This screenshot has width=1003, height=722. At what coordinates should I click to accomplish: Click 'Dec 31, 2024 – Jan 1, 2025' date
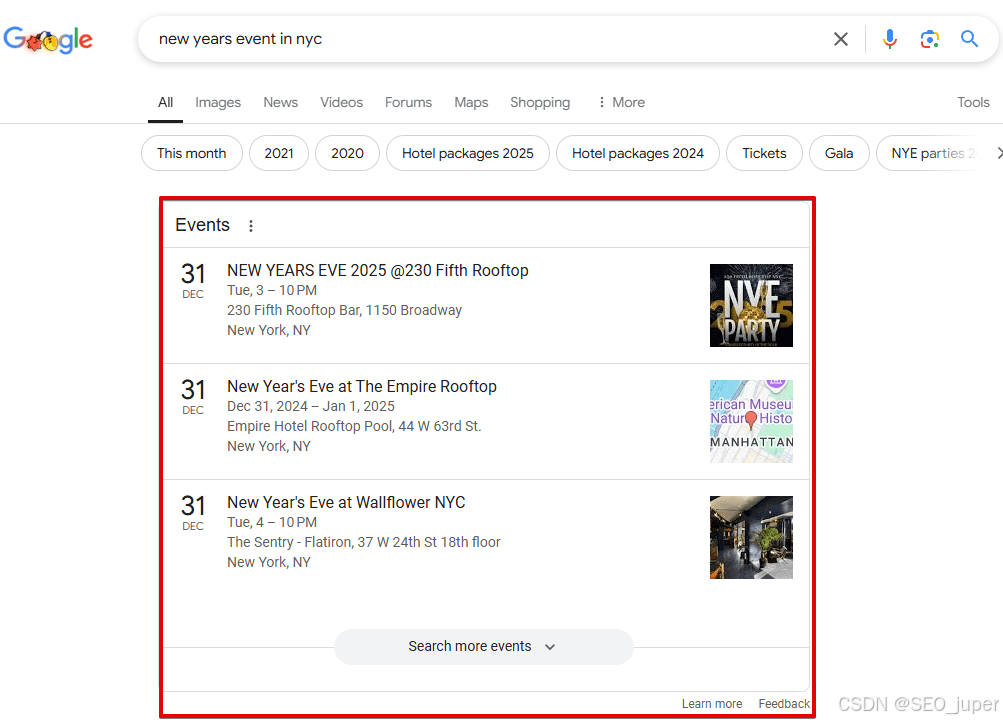311,406
